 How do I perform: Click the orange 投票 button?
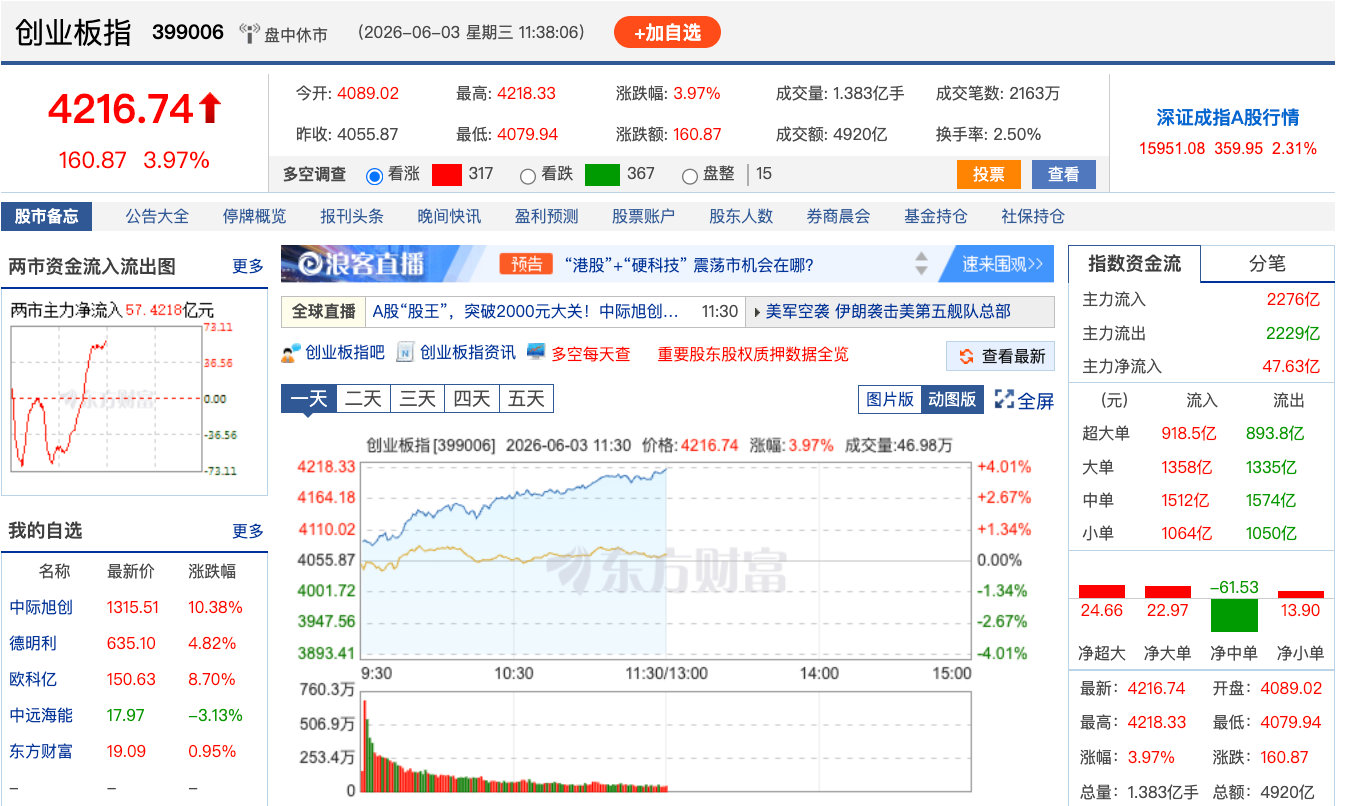coord(988,174)
